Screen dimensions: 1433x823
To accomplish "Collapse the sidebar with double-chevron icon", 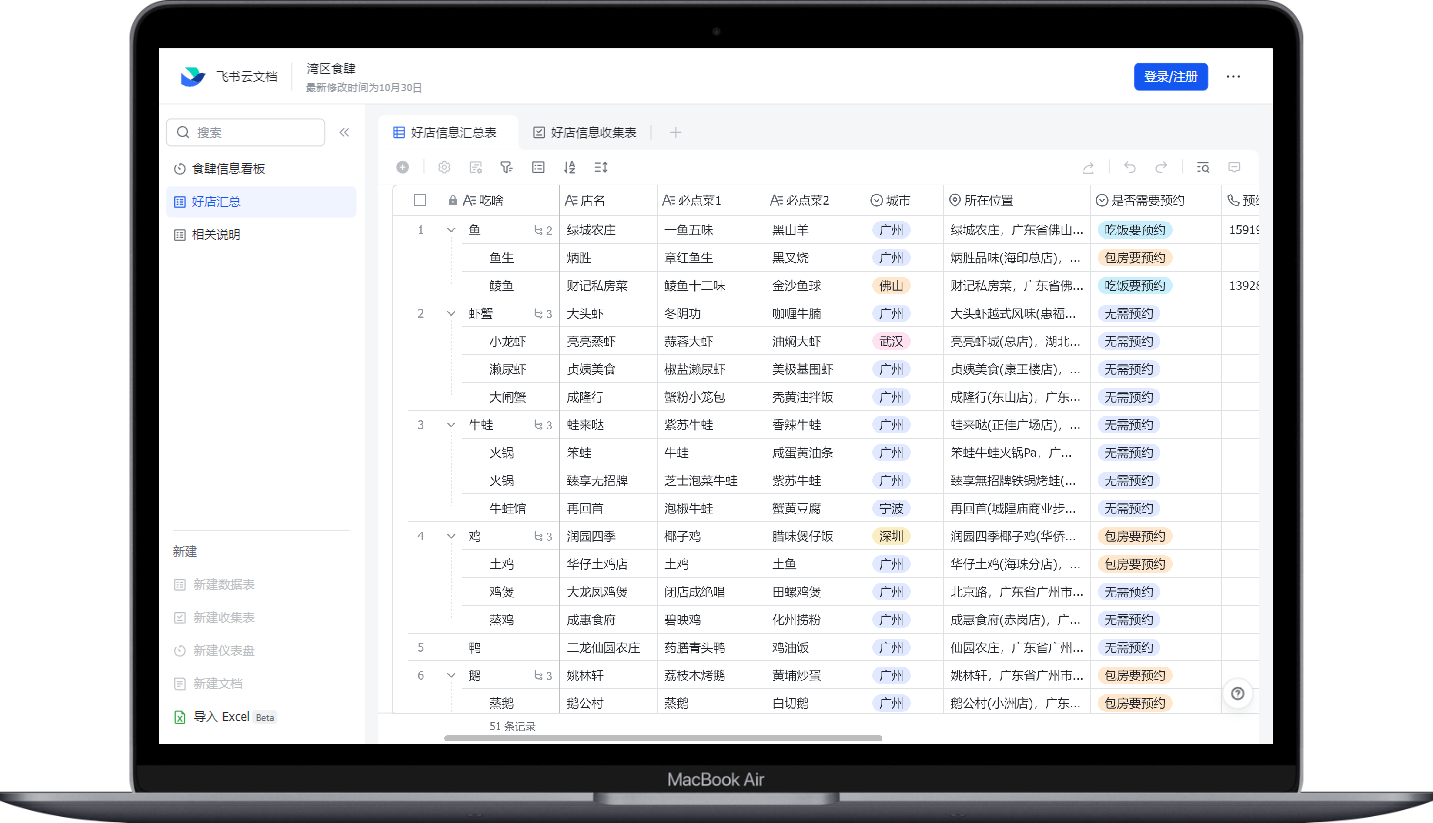I will click(x=344, y=132).
